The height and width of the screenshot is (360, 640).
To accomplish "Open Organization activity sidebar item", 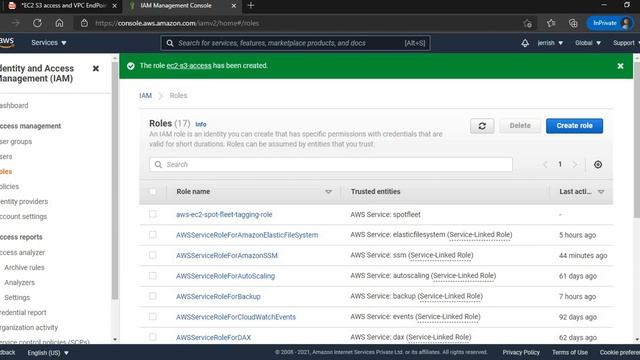I will pyautogui.click(x=29, y=327).
